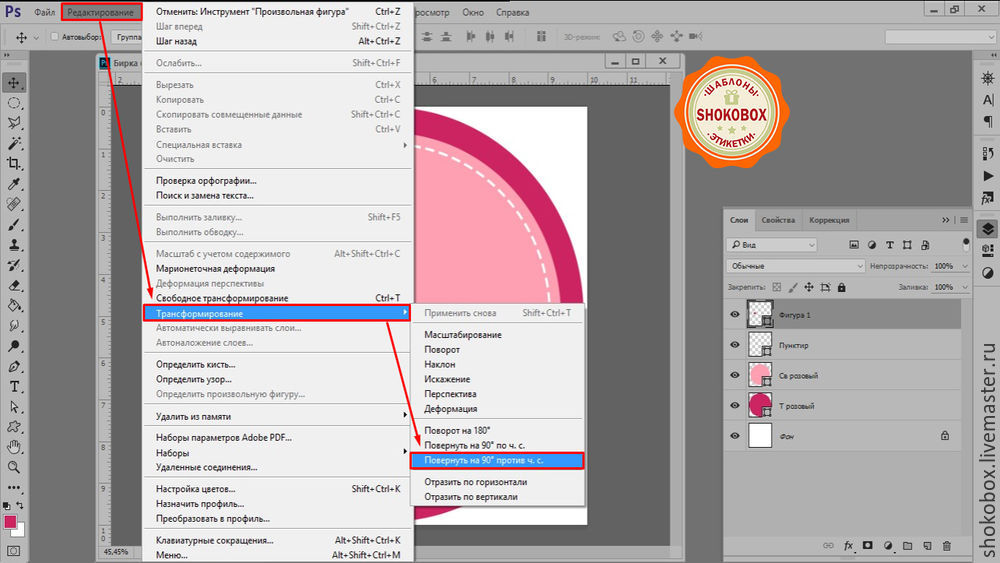
Task: Open the Обычные blend mode dropdown
Action: pyautogui.click(x=796, y=267)
